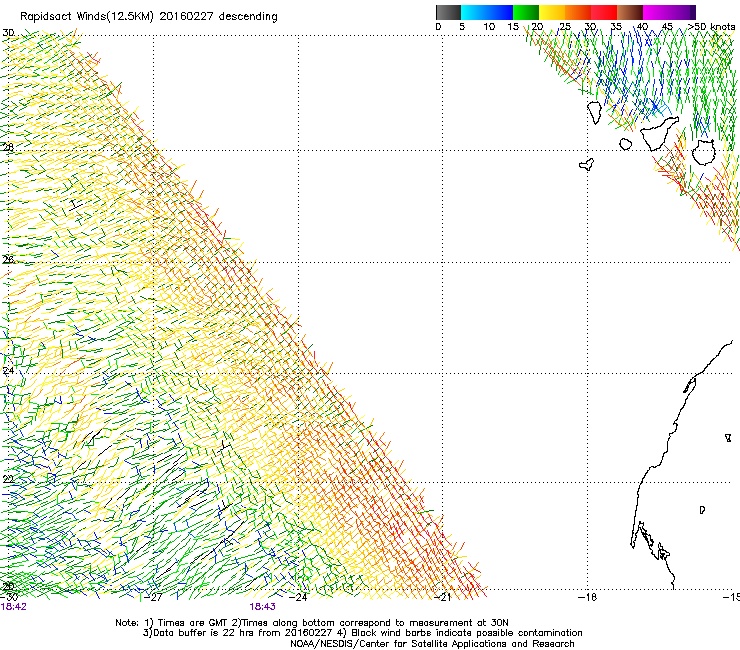Click the El Hierro island outline
Image resolution: width=740 pixels, height=650 pixels.
tap(587, 164)
